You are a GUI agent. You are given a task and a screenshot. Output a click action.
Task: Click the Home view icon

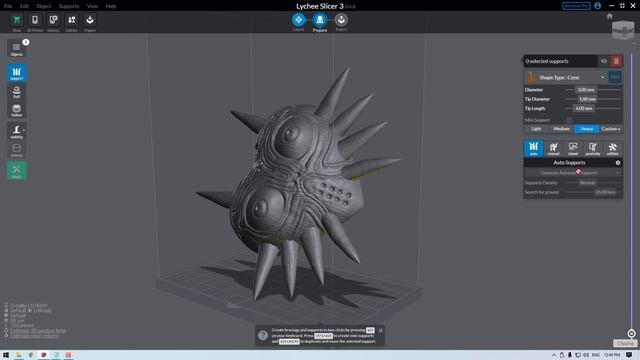(609, 16)
